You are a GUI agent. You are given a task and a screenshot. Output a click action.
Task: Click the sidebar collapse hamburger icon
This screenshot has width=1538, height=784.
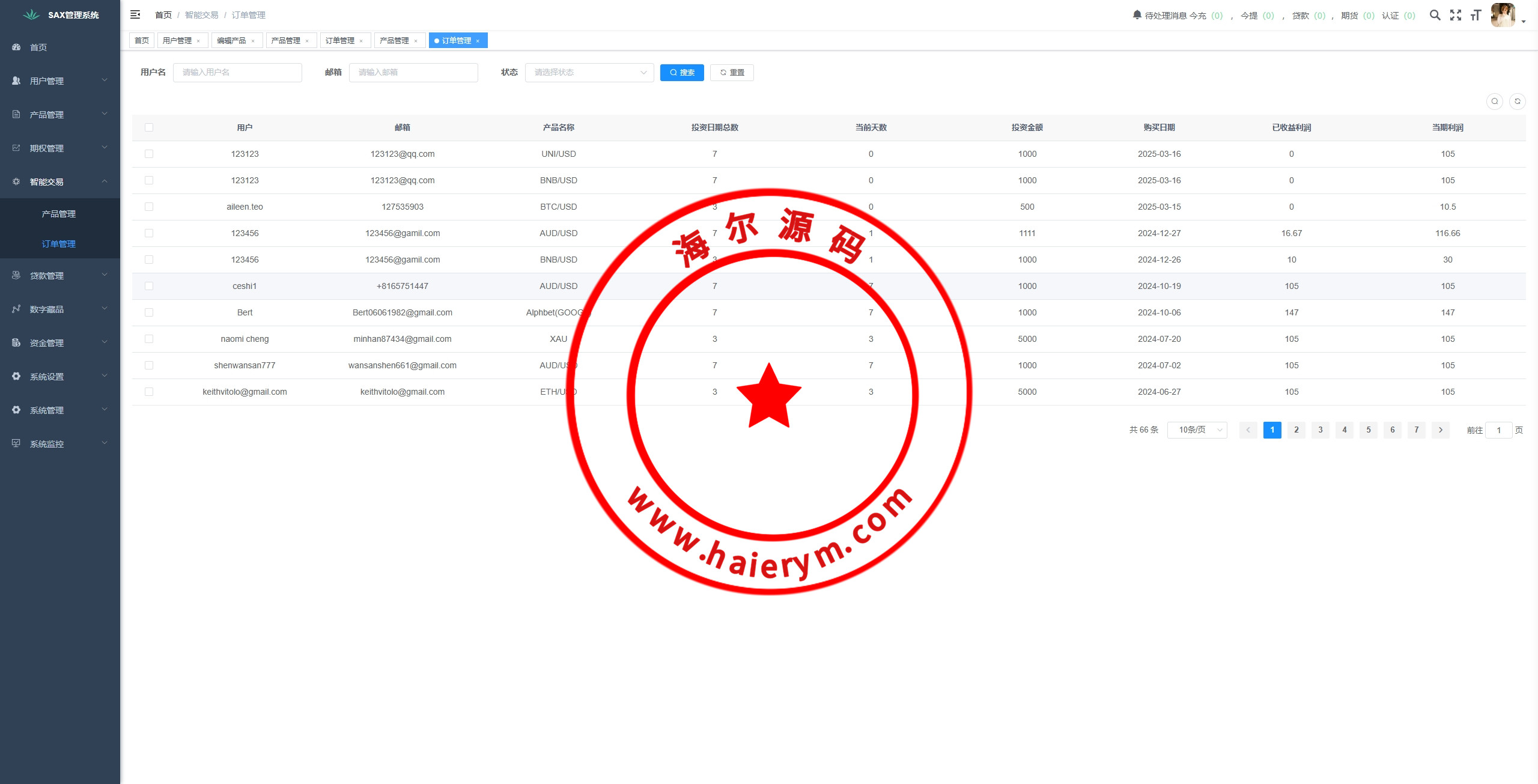[x=135, y=14]
